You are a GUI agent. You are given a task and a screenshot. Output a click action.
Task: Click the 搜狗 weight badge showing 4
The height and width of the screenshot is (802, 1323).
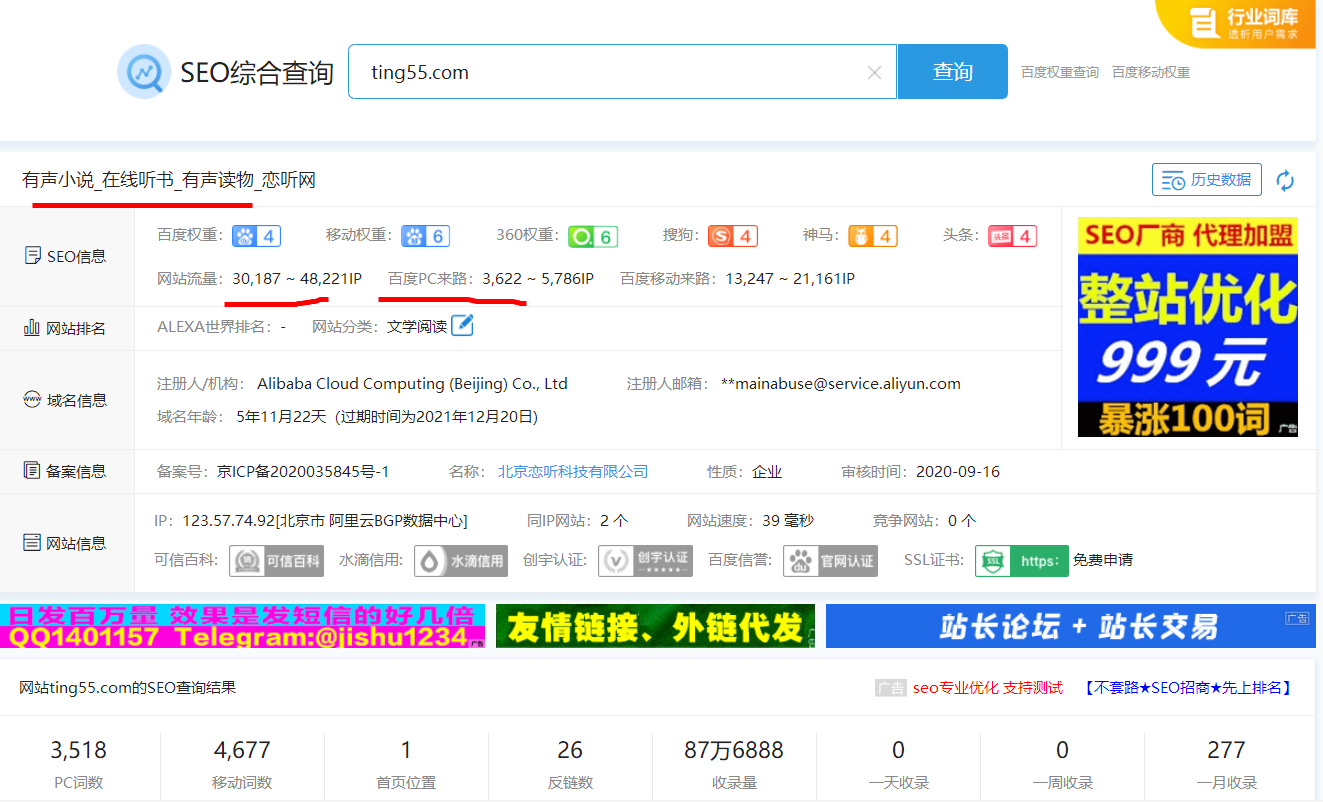733,236
